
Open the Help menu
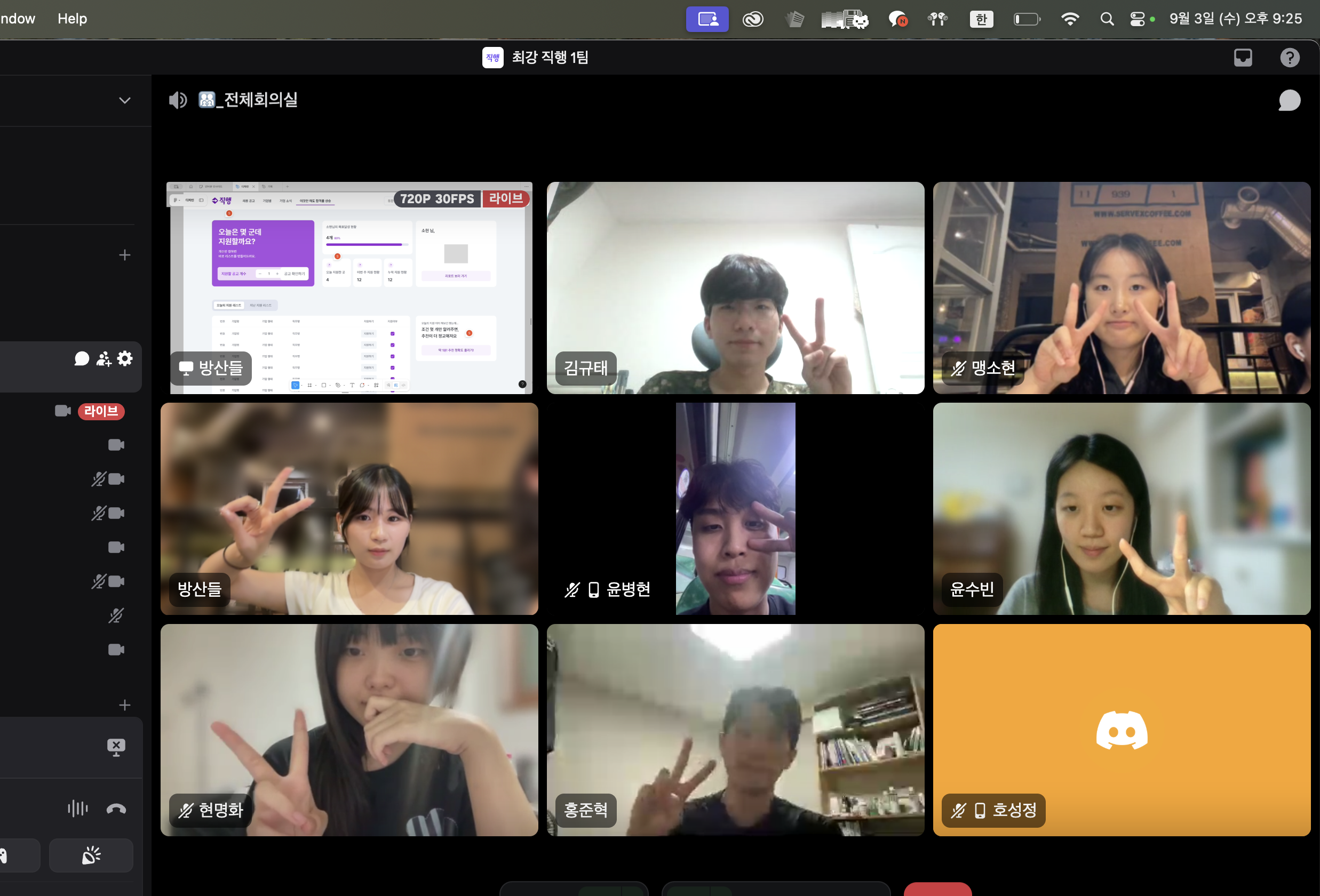72,19
